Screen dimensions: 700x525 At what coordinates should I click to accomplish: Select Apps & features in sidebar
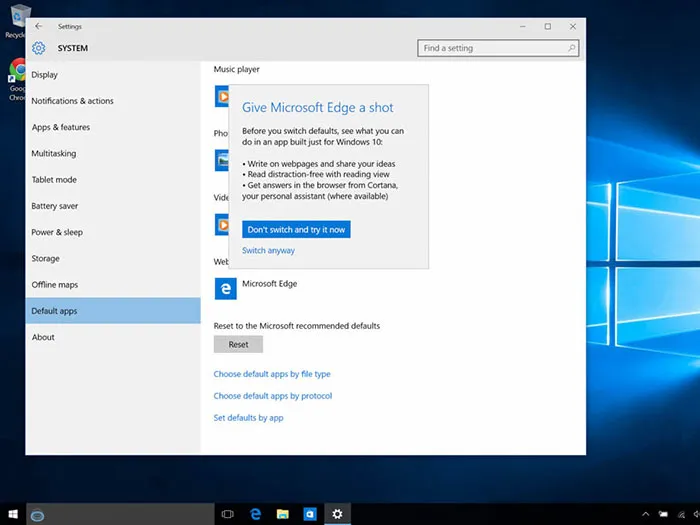point(60,128)
